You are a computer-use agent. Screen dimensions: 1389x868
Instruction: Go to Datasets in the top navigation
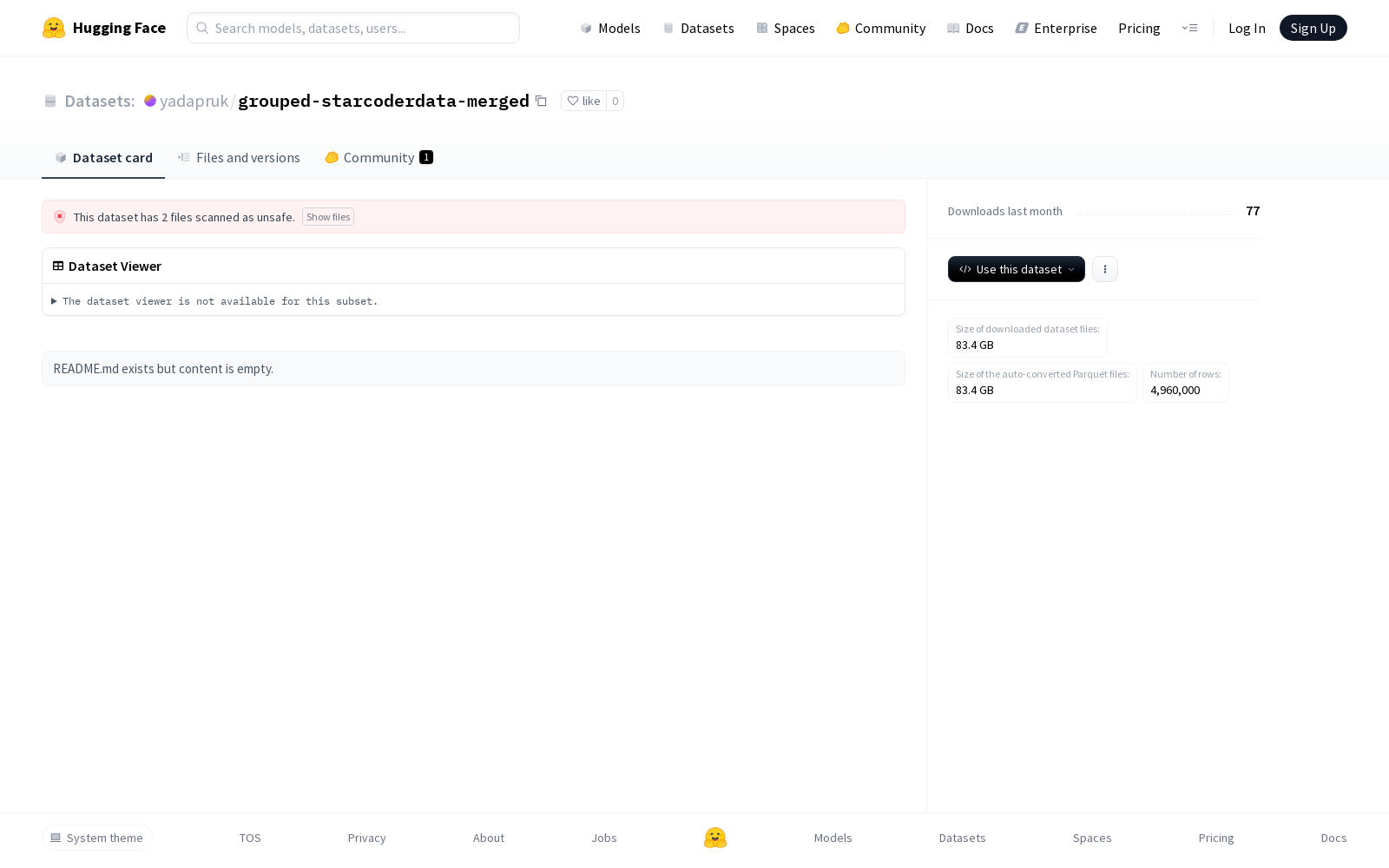point(698,28)
